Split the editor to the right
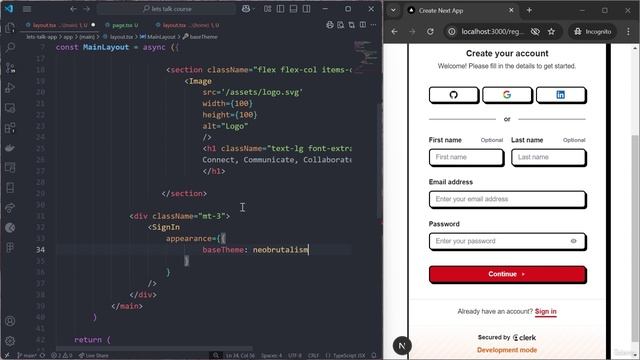Viewport: 640px width, 360px height. (362, 25)
